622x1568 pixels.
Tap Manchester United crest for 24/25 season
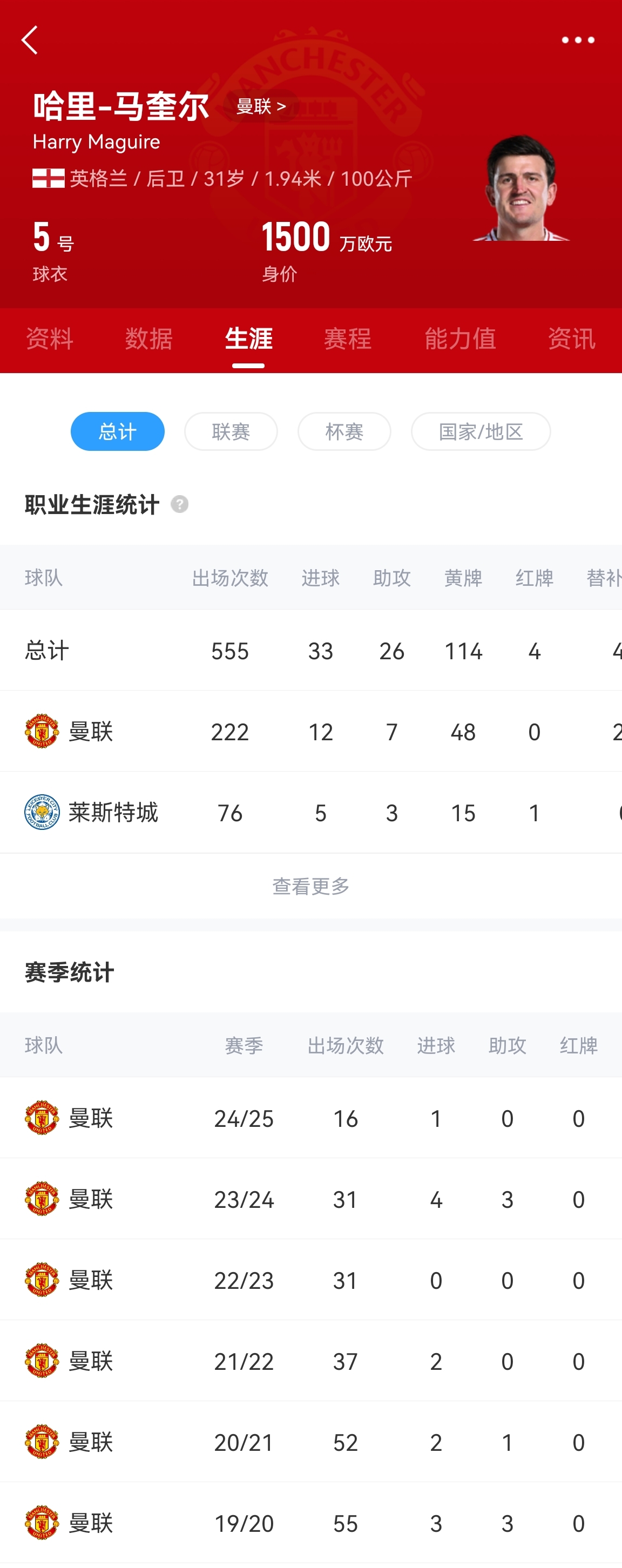pos(42,1118)
